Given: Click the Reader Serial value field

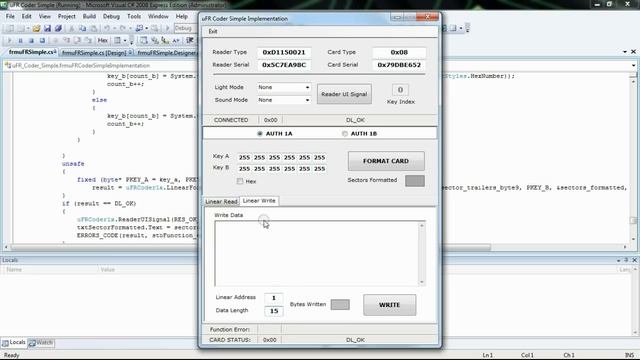Looking at the screenshot, I should point(284,65).
